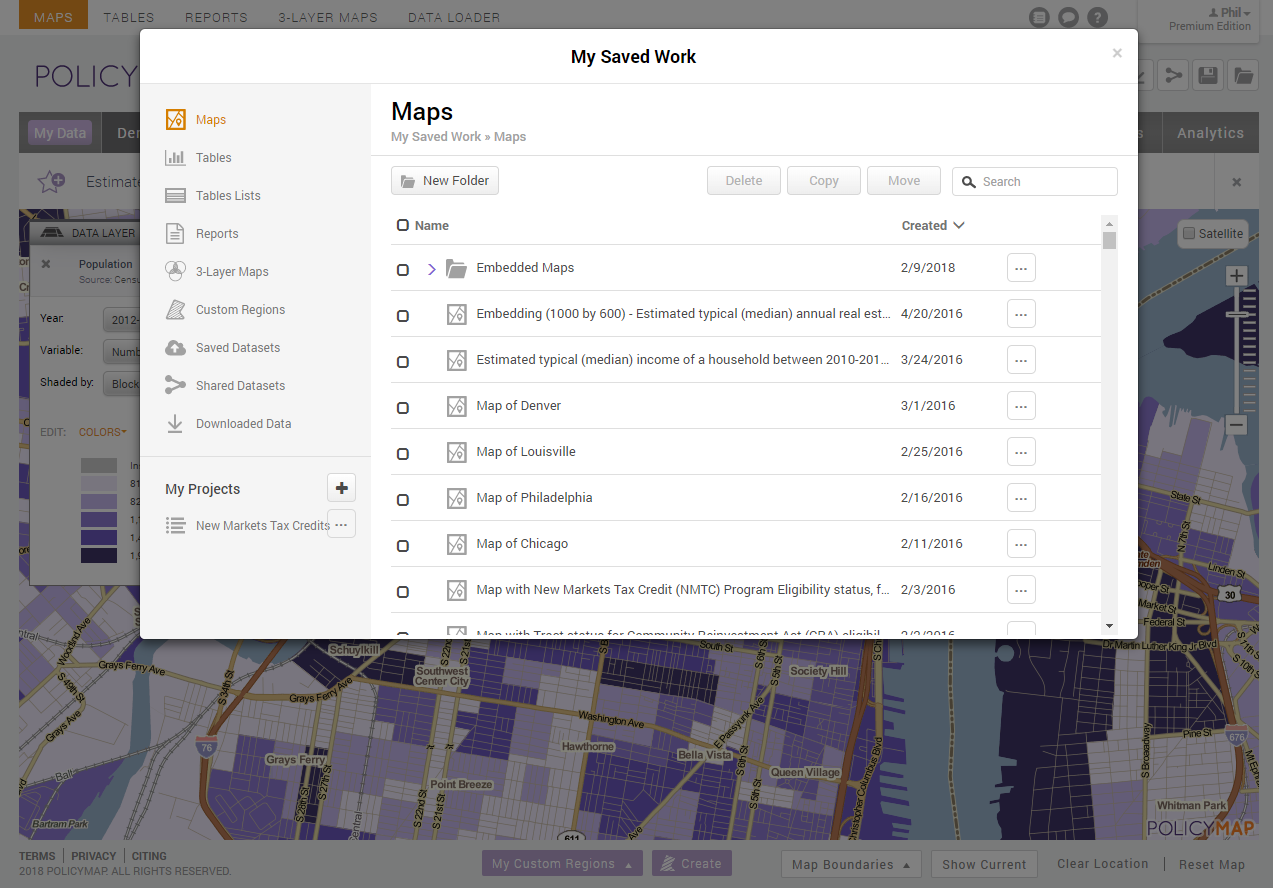Check the Map of Philadelphia checkbox

pyautogui.click(x=403, y=500)
